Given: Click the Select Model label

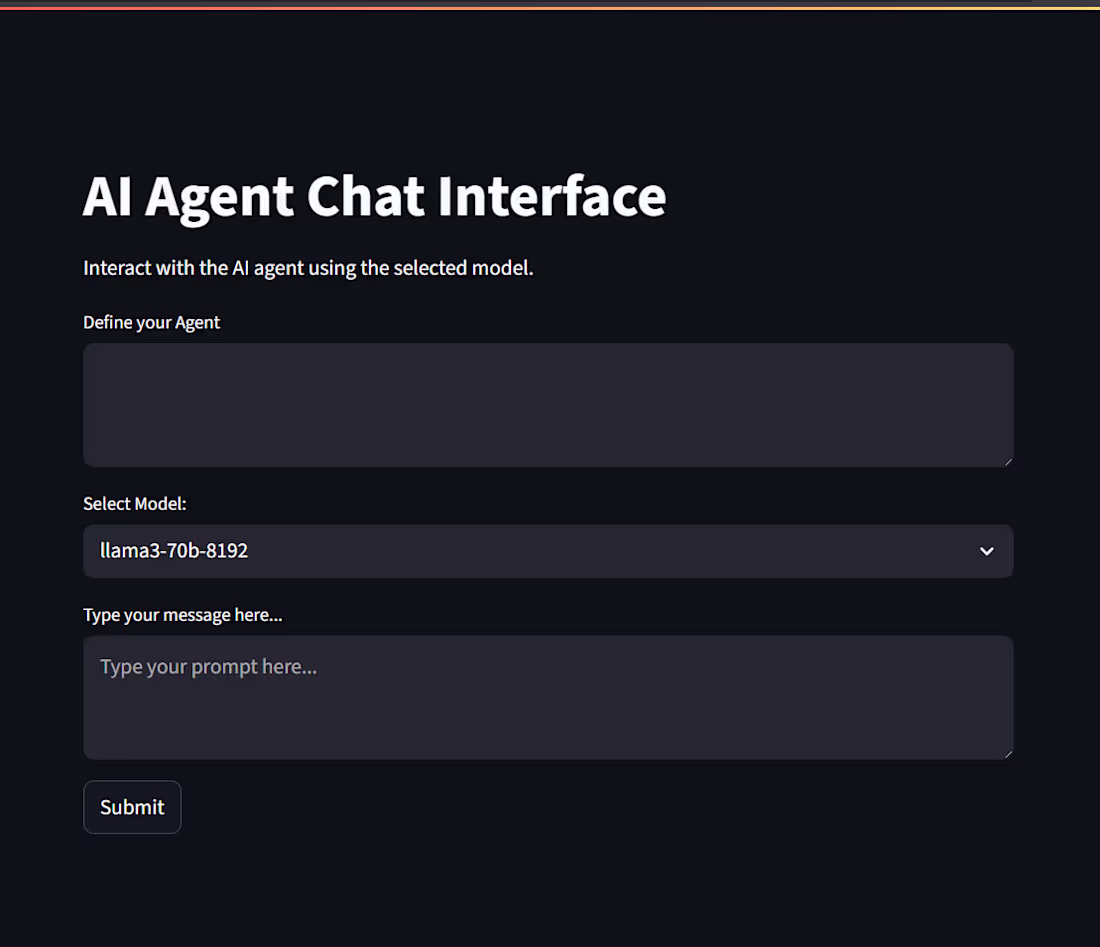Looking at the screenshot, I should (134, 504).
